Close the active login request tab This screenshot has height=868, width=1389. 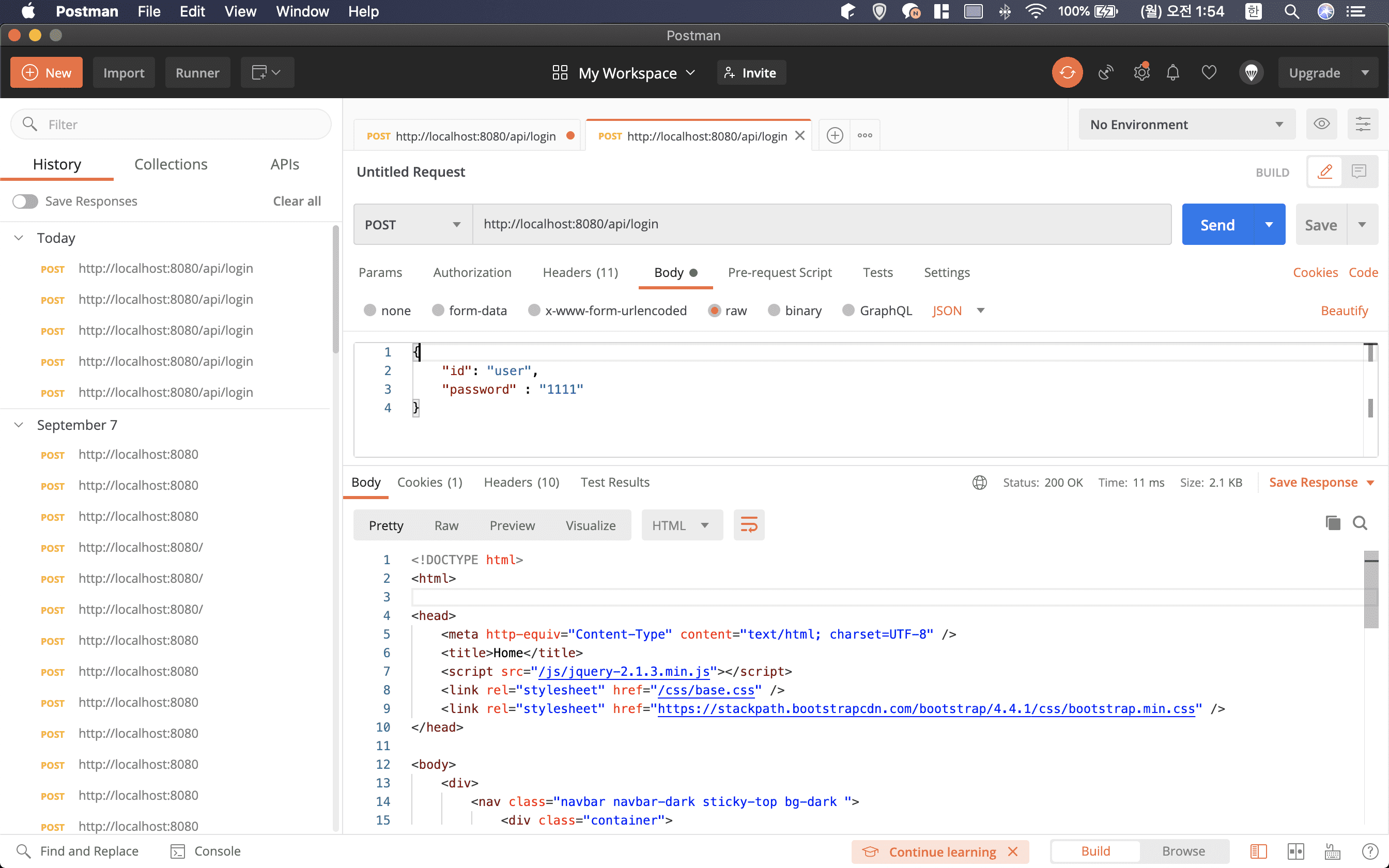point(799,135)
